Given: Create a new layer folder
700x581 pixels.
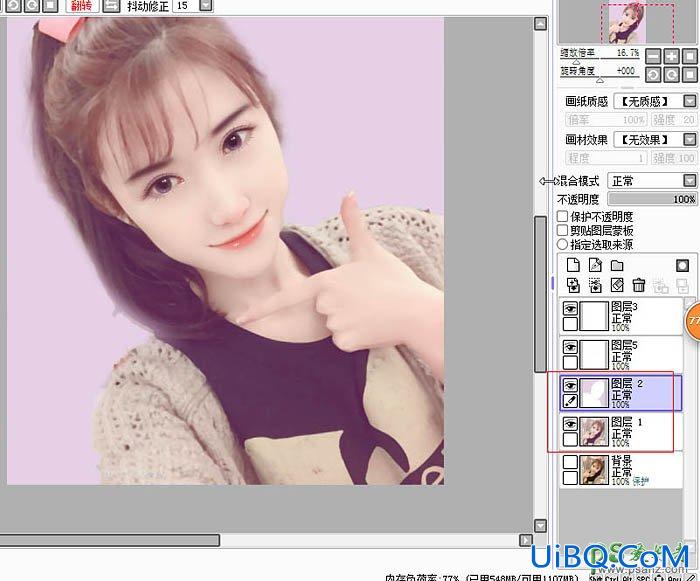Looking at the screenshot, I should pos(617,266).
